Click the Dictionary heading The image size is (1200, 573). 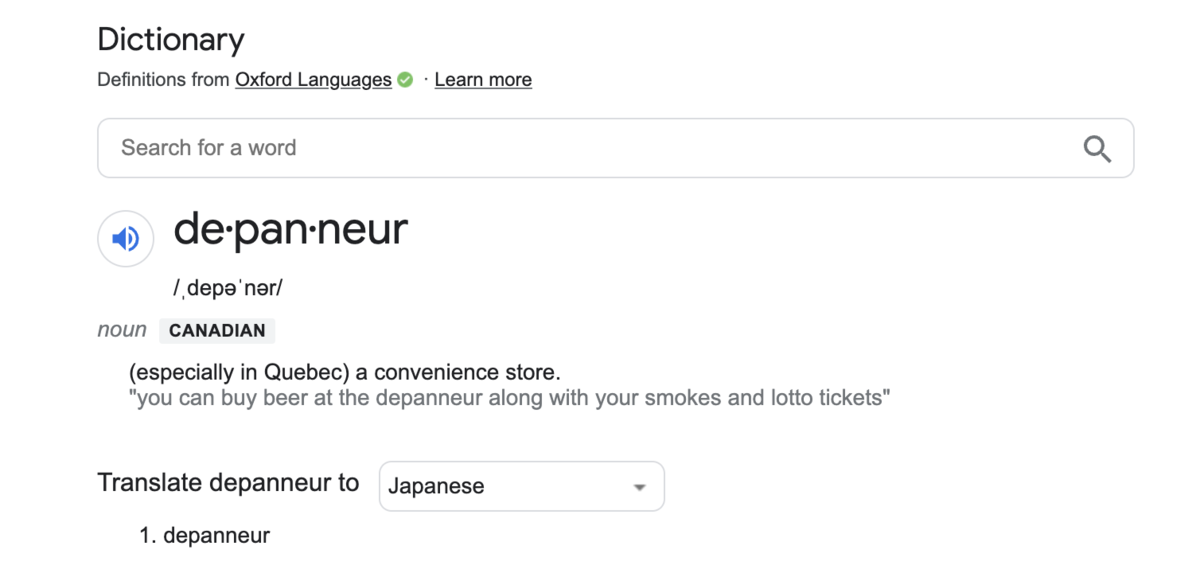coord(171,40)
